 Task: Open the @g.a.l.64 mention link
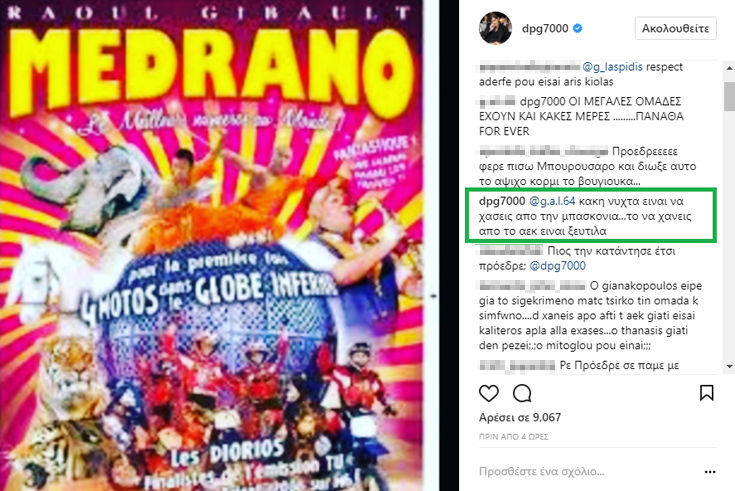click(552, 201)
